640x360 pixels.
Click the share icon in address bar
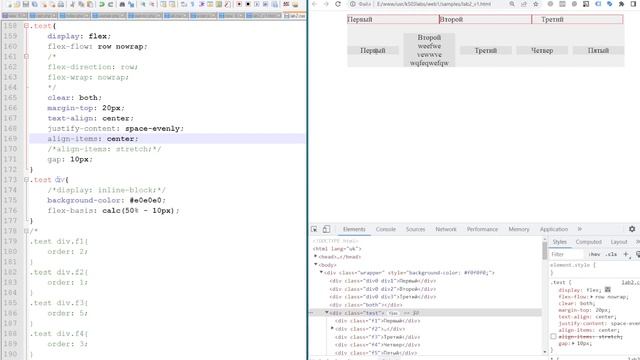point(524,4)
